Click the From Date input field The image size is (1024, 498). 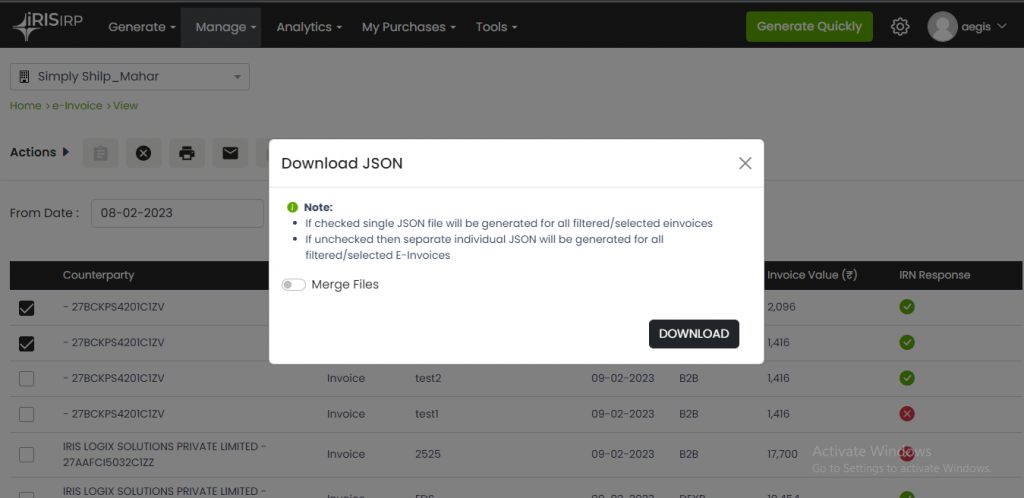click(177, 213)
